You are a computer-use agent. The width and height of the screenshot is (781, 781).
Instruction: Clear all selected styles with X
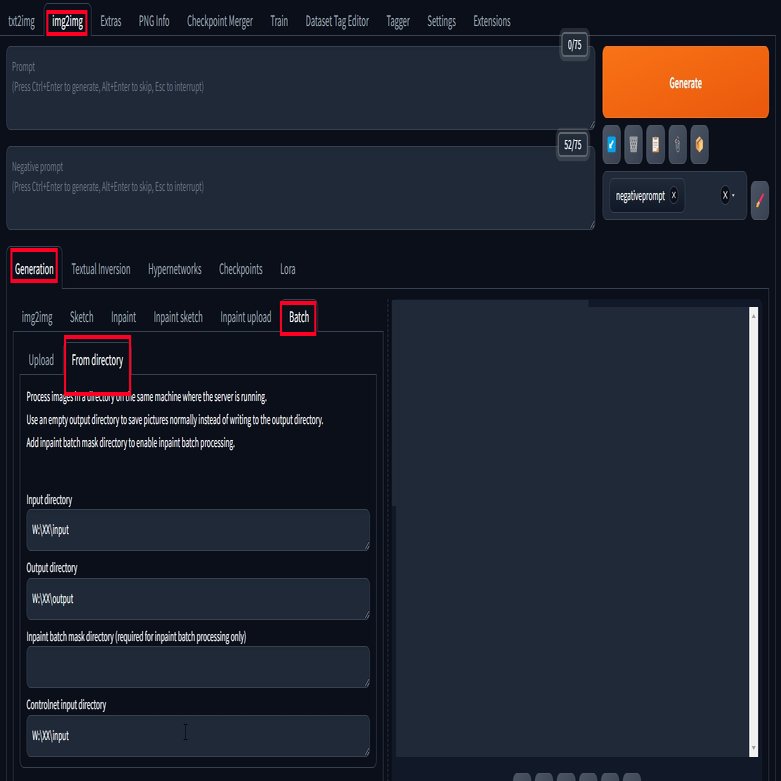click(x=725, y=195)
